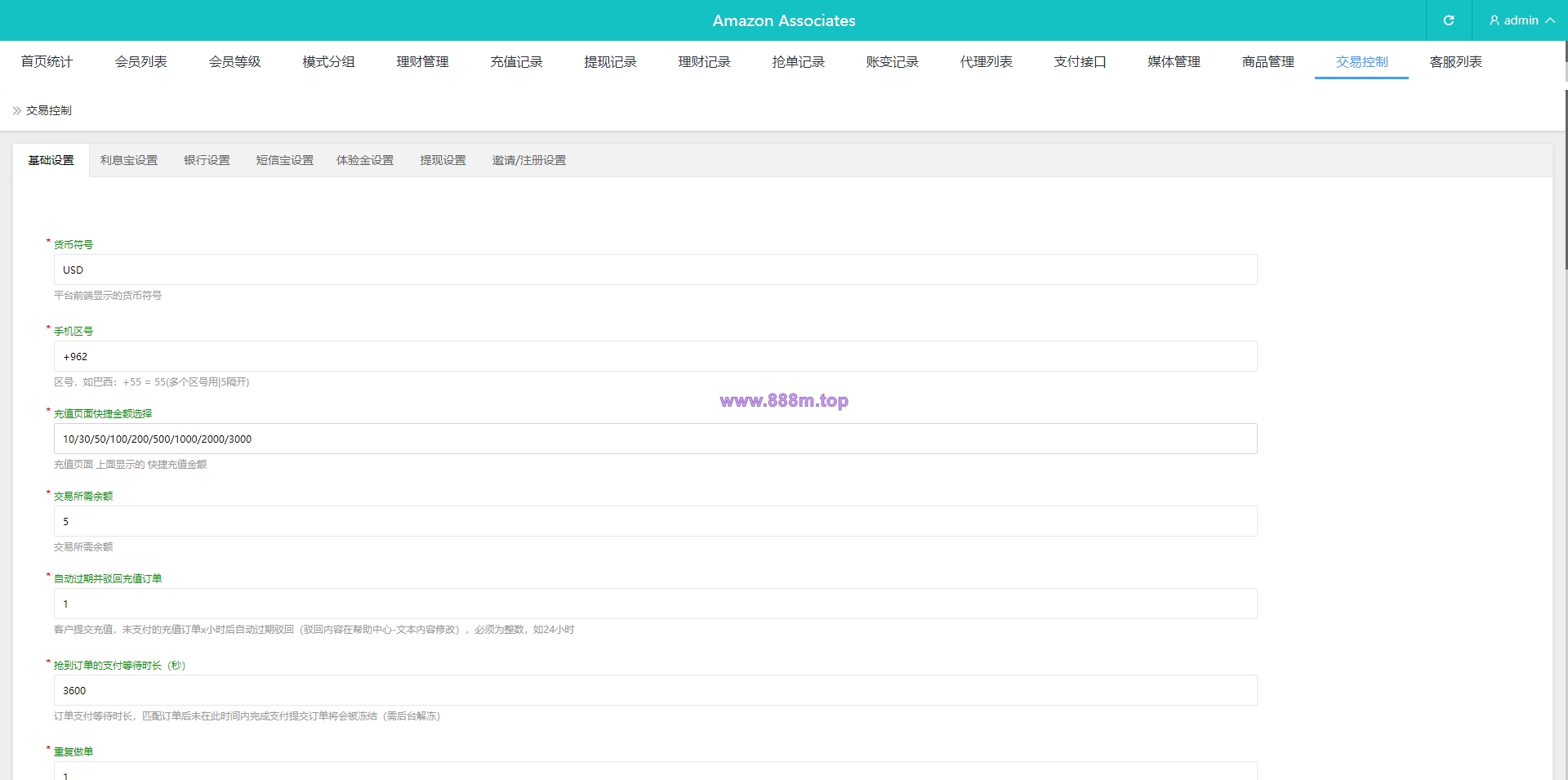1568x780 pixels.
Task: Open 理财记录 menu
Action: [704, 62]
